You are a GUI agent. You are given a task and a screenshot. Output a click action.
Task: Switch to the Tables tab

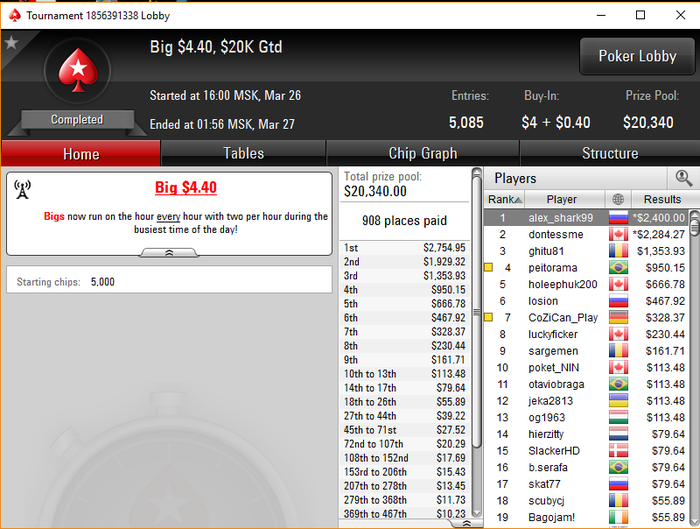click(243, 153)
